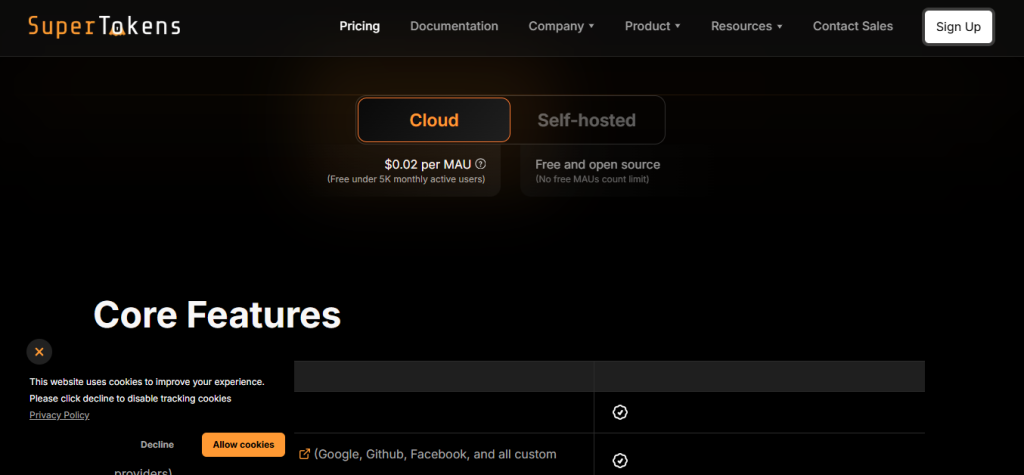Click Allow cookies button

click(x=243, y=444)
